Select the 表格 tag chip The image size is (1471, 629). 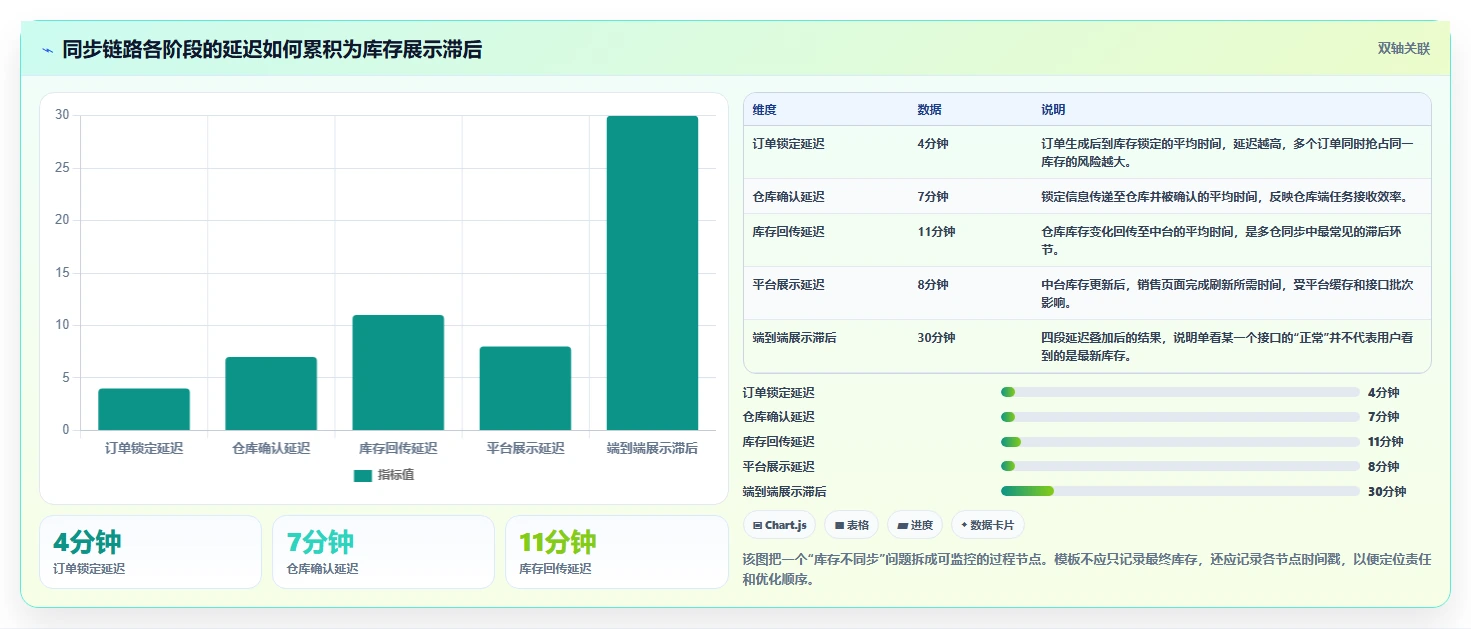point(852,525)
